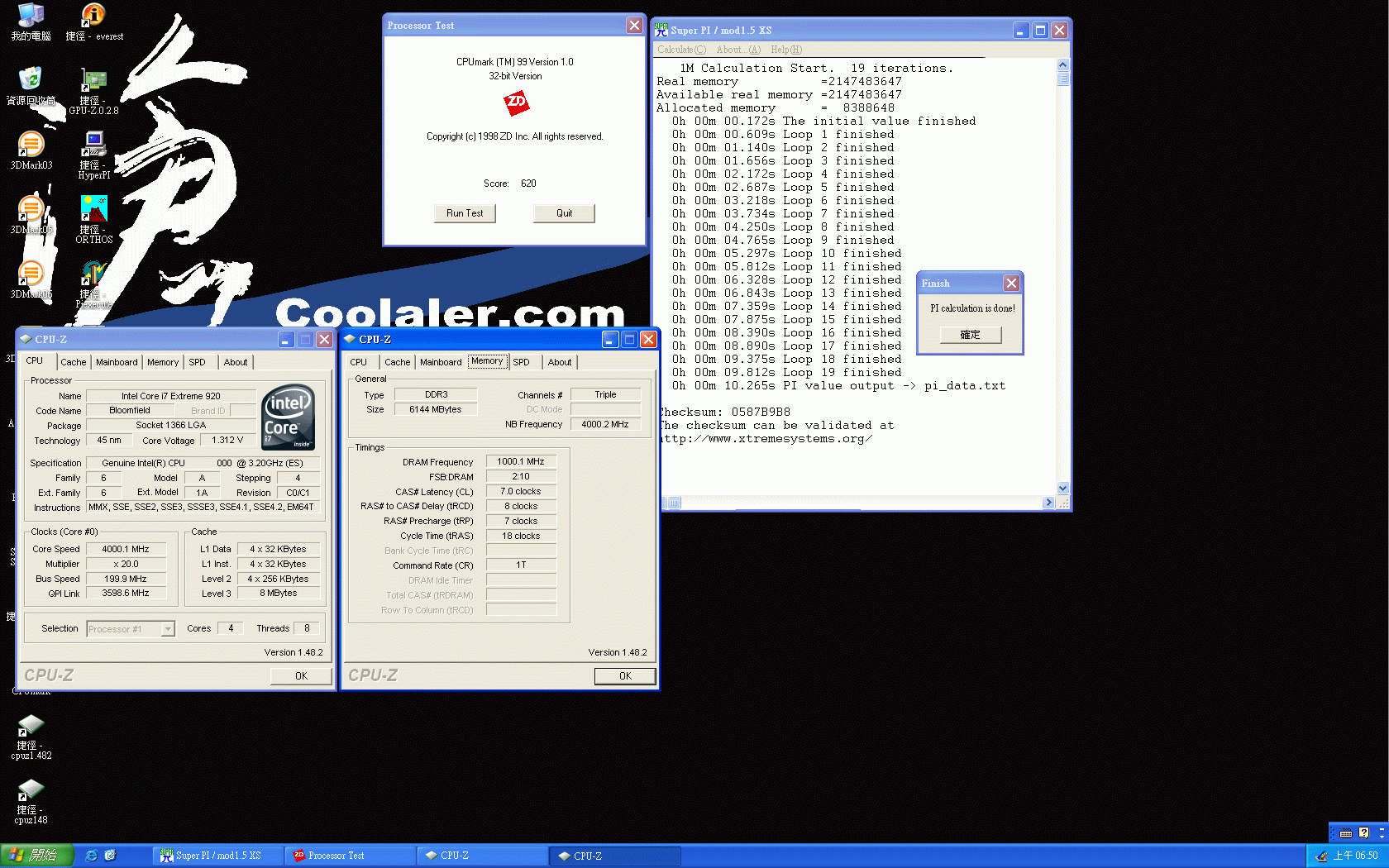Screen dimensions: 1389x868
Task: Click Super PI vertical scrollbar down arrow
Action: 1063,489
